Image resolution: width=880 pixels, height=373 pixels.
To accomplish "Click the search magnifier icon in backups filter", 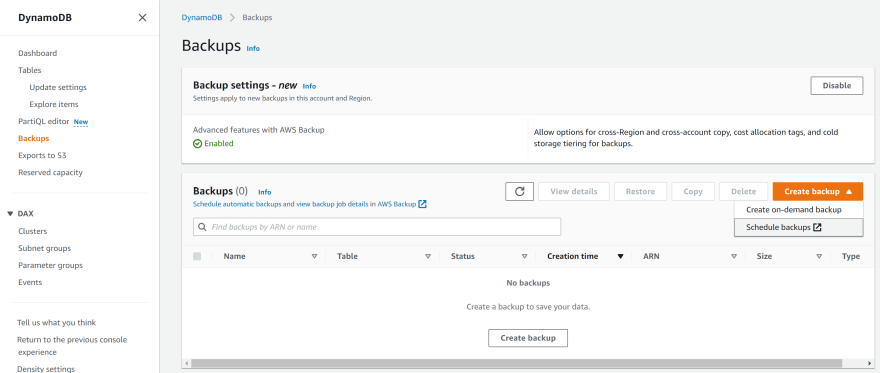I will (202, 227).
